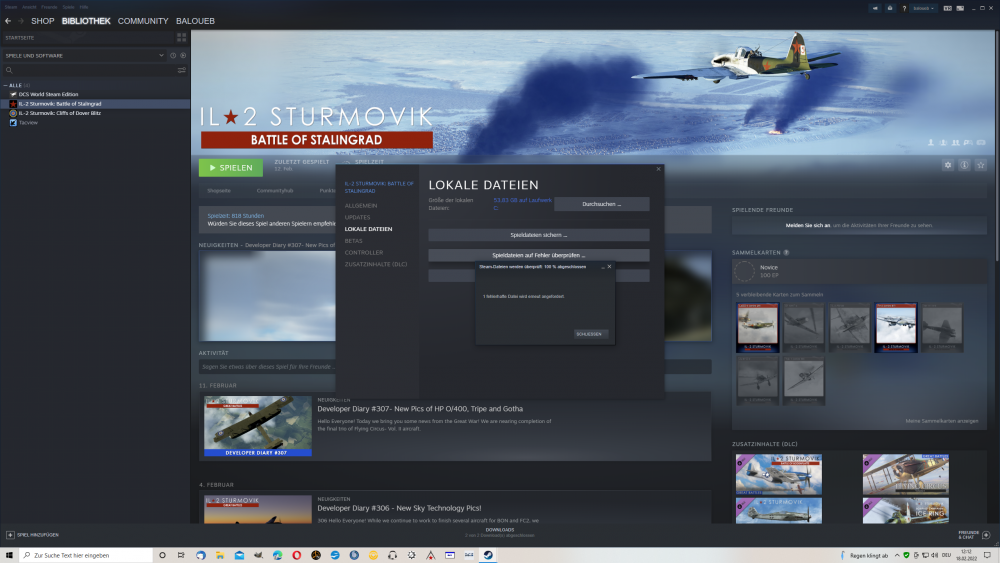Add a game plus icon
The height and width of the screenshot is (563, 1000).
point(10,535)
